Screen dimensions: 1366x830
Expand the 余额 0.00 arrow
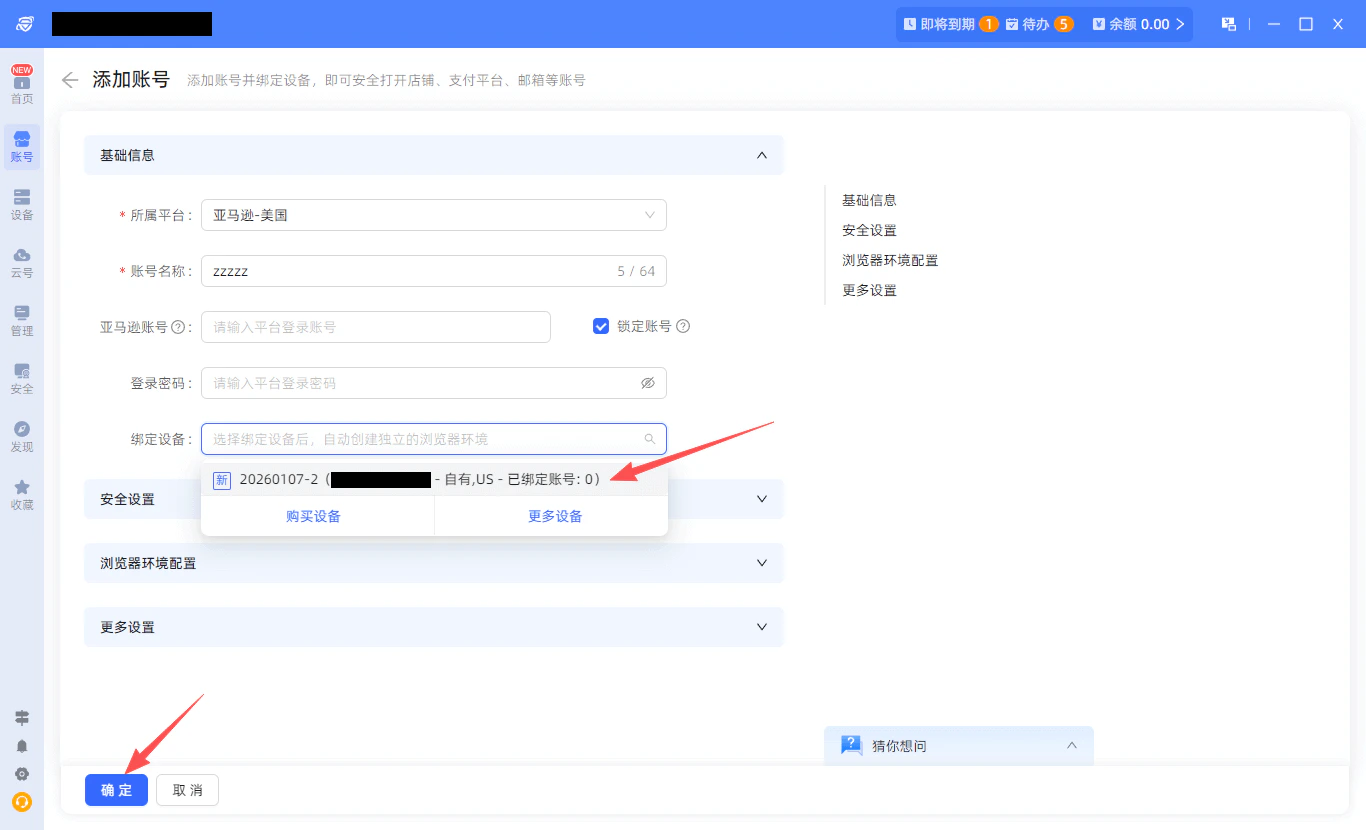tap(1180, 24)
